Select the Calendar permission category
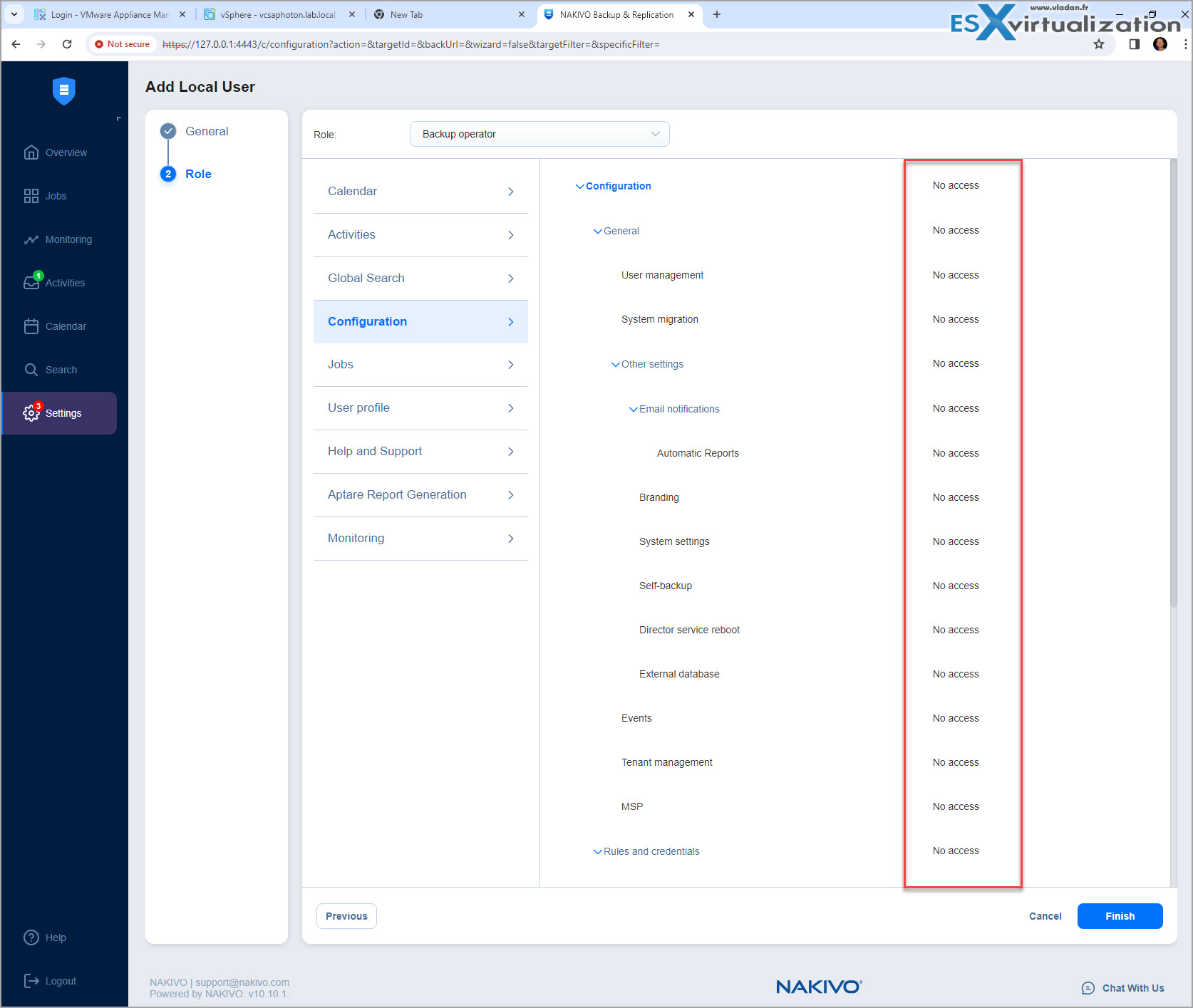The width and height of the screenshot is (1193, 1008). pyautogui.click(x=420, y=191)
